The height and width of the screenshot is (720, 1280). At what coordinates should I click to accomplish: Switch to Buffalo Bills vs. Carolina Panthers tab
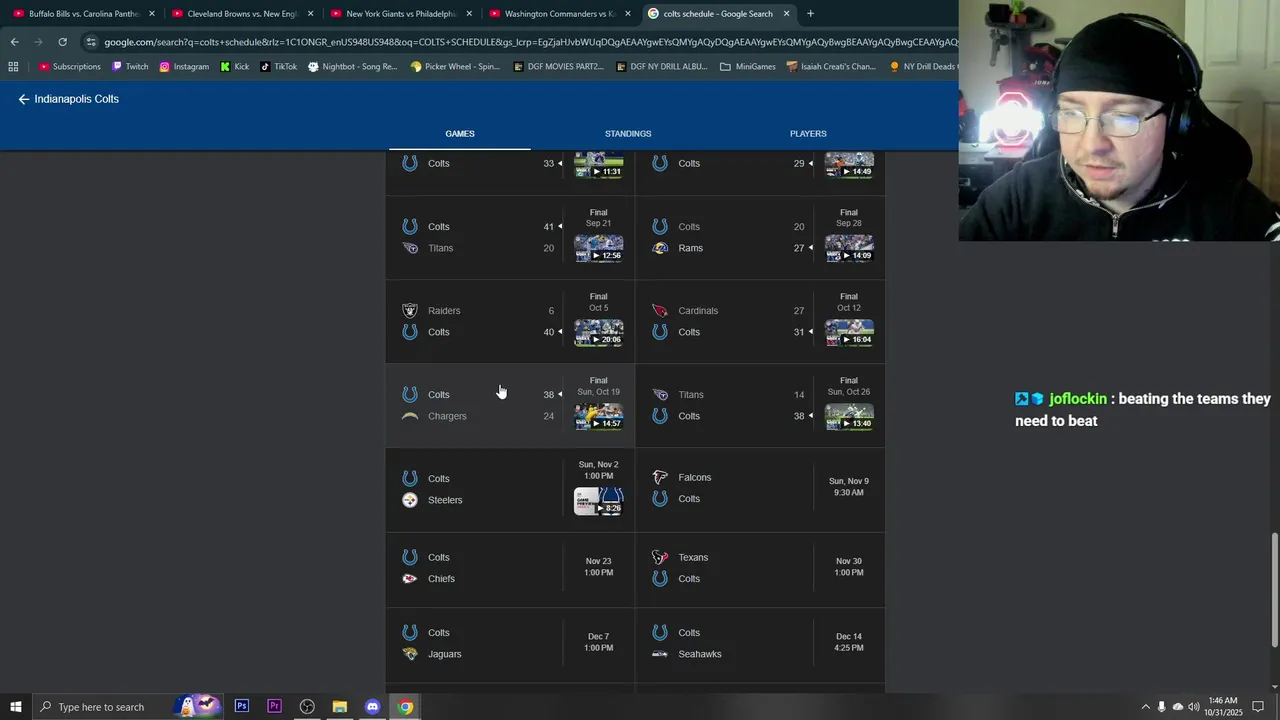(84, 14)
